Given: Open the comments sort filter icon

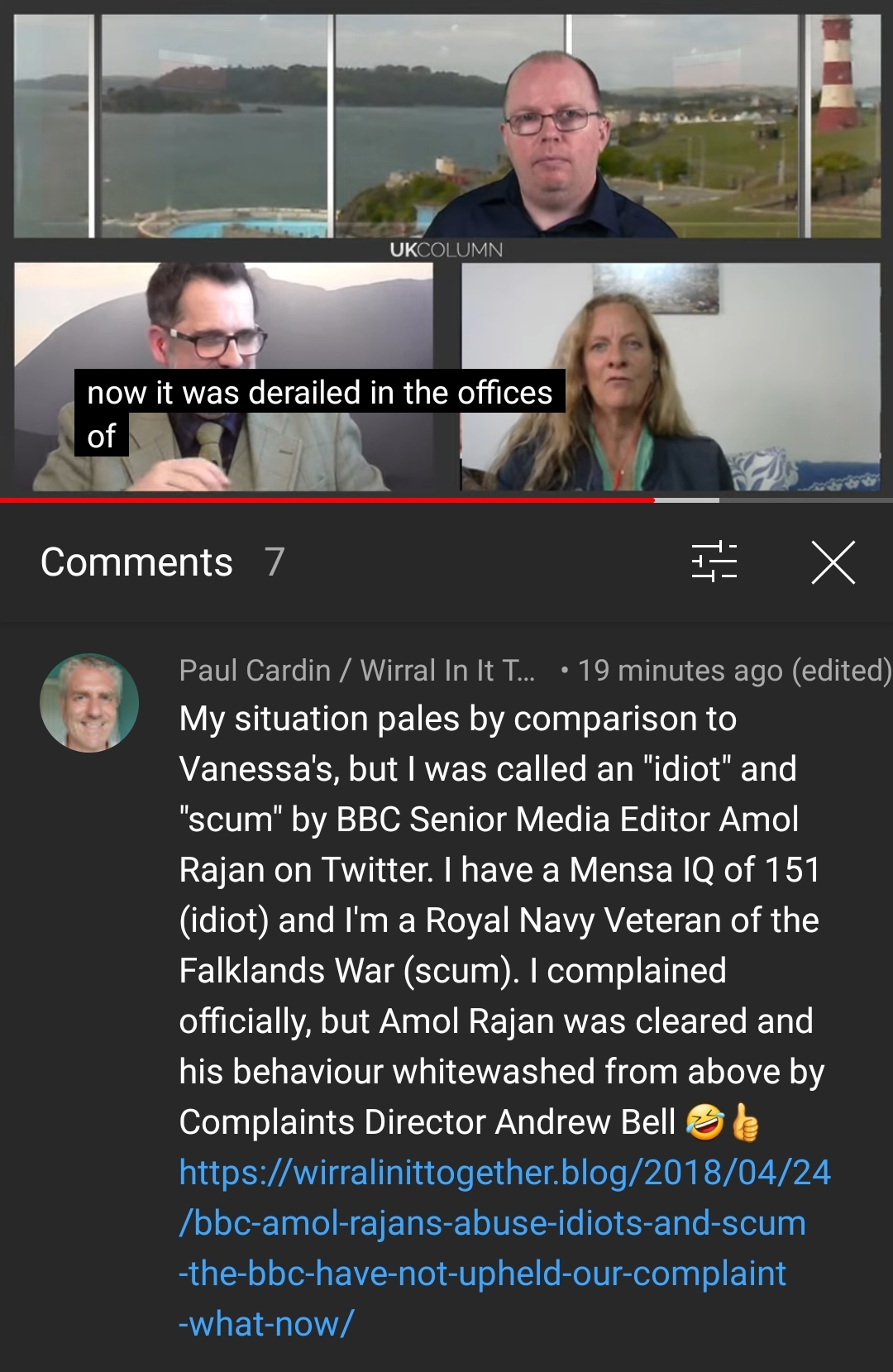Looking at the screenshot, I should (714, 562).
